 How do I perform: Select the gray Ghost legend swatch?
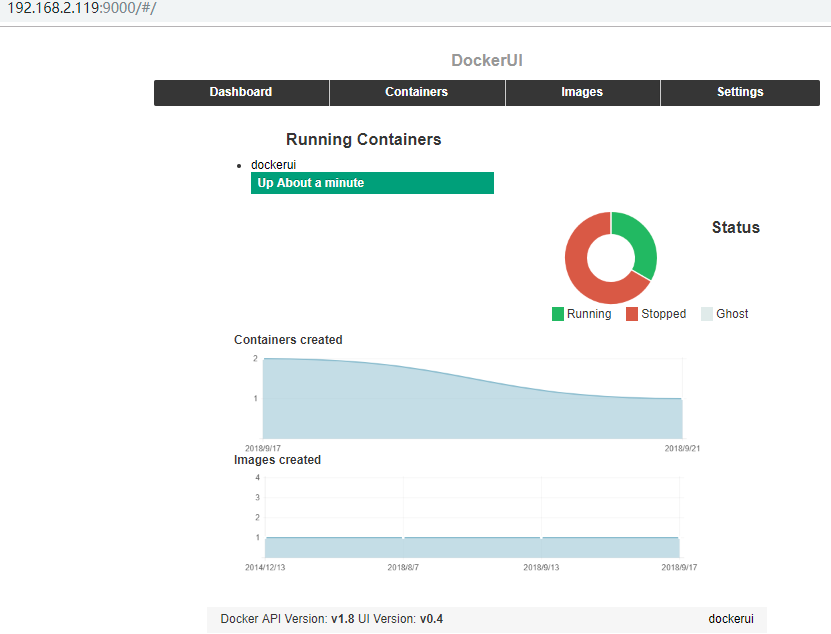(707, 314)
